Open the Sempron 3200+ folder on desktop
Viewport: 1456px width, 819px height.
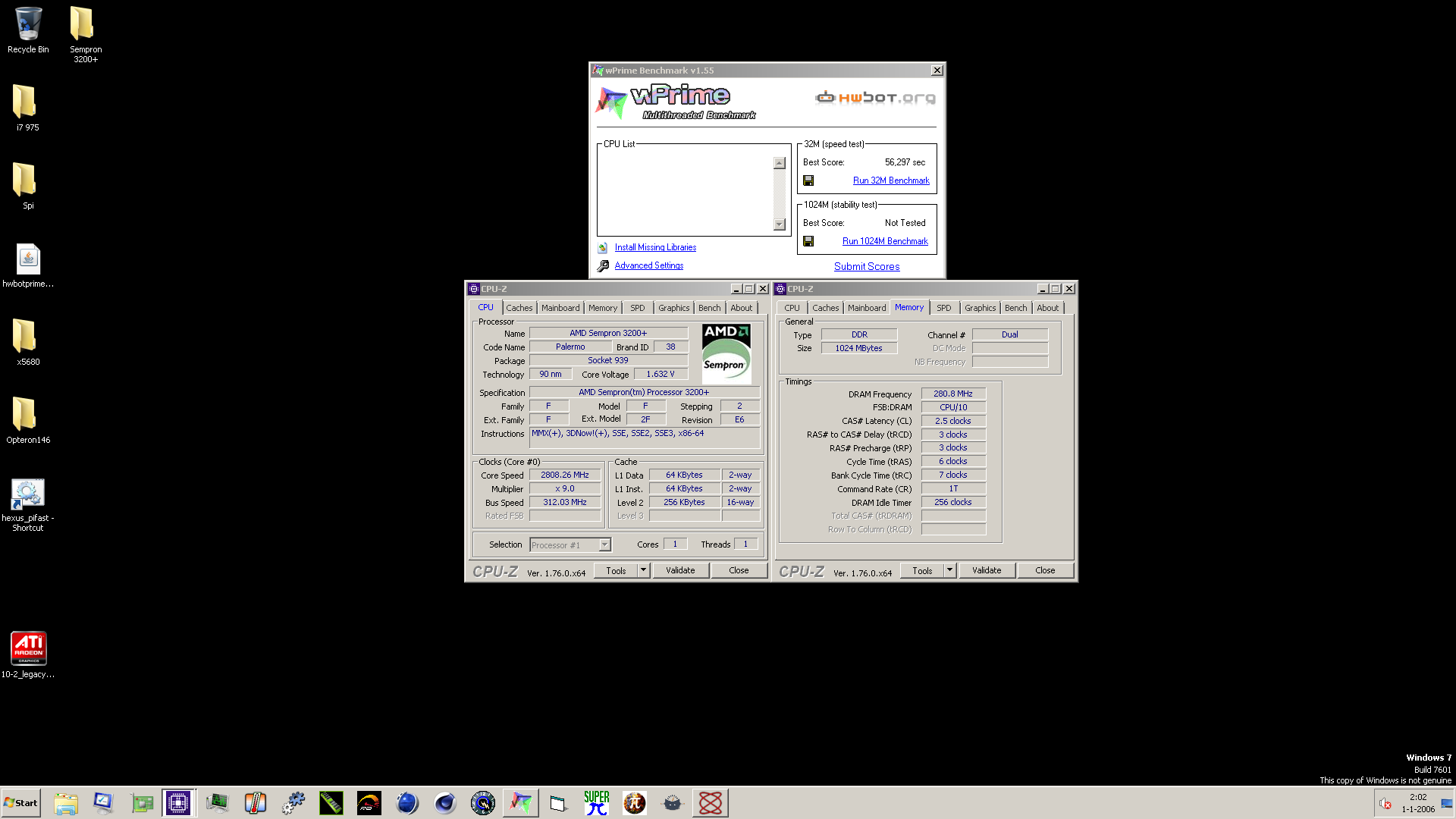tap(85, 34)
